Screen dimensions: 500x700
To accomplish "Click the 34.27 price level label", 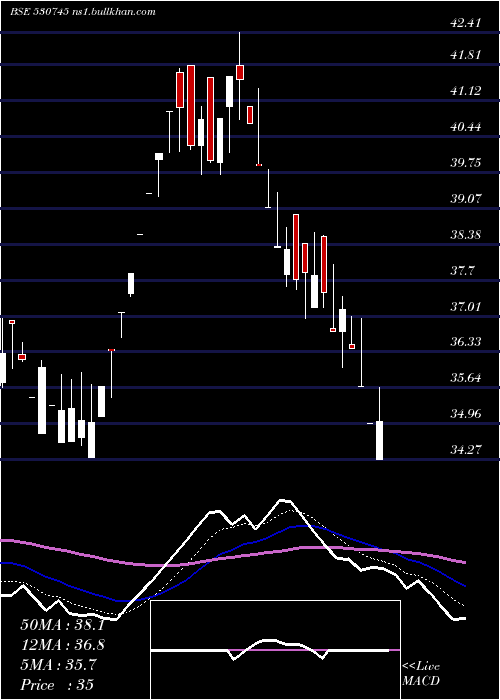I will (466, 450).
